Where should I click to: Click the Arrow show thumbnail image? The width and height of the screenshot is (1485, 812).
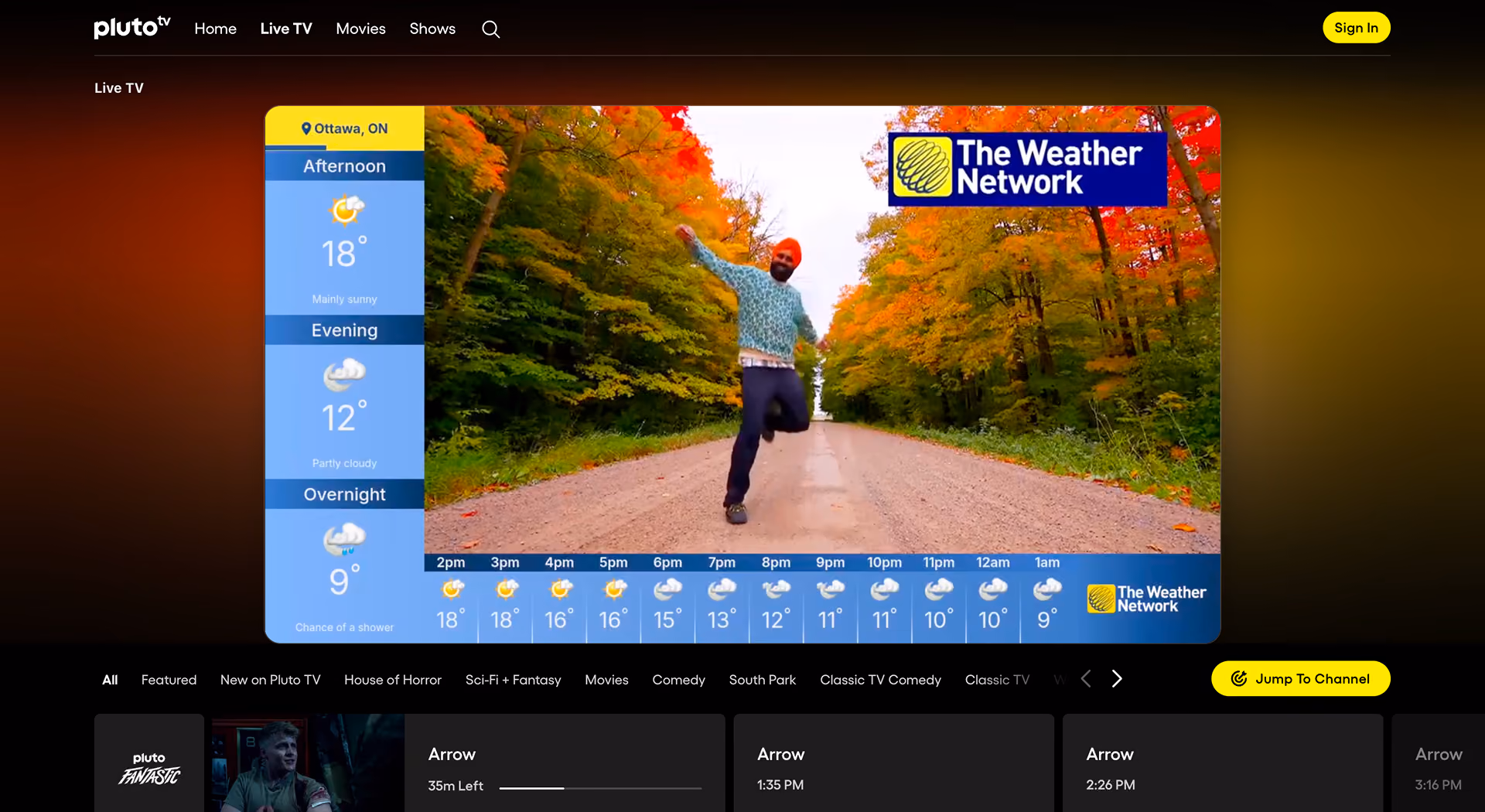(x=308, y=763)
